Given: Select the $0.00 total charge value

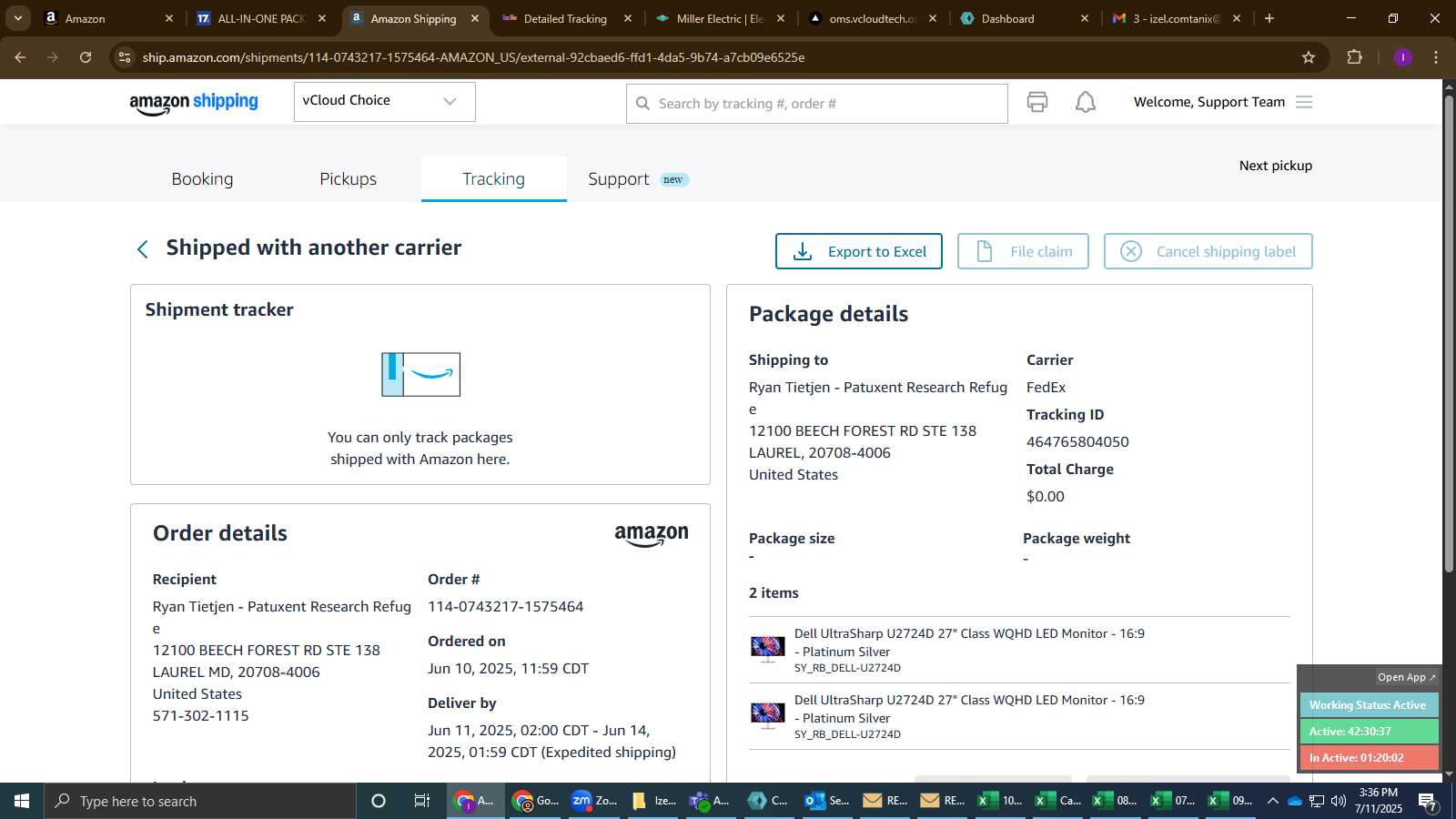Looking at the screenshot, I should 1045,497.
